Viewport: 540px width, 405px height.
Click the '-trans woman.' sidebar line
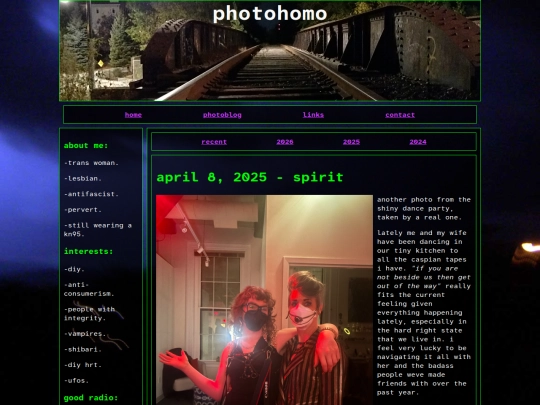pos(91,163)
